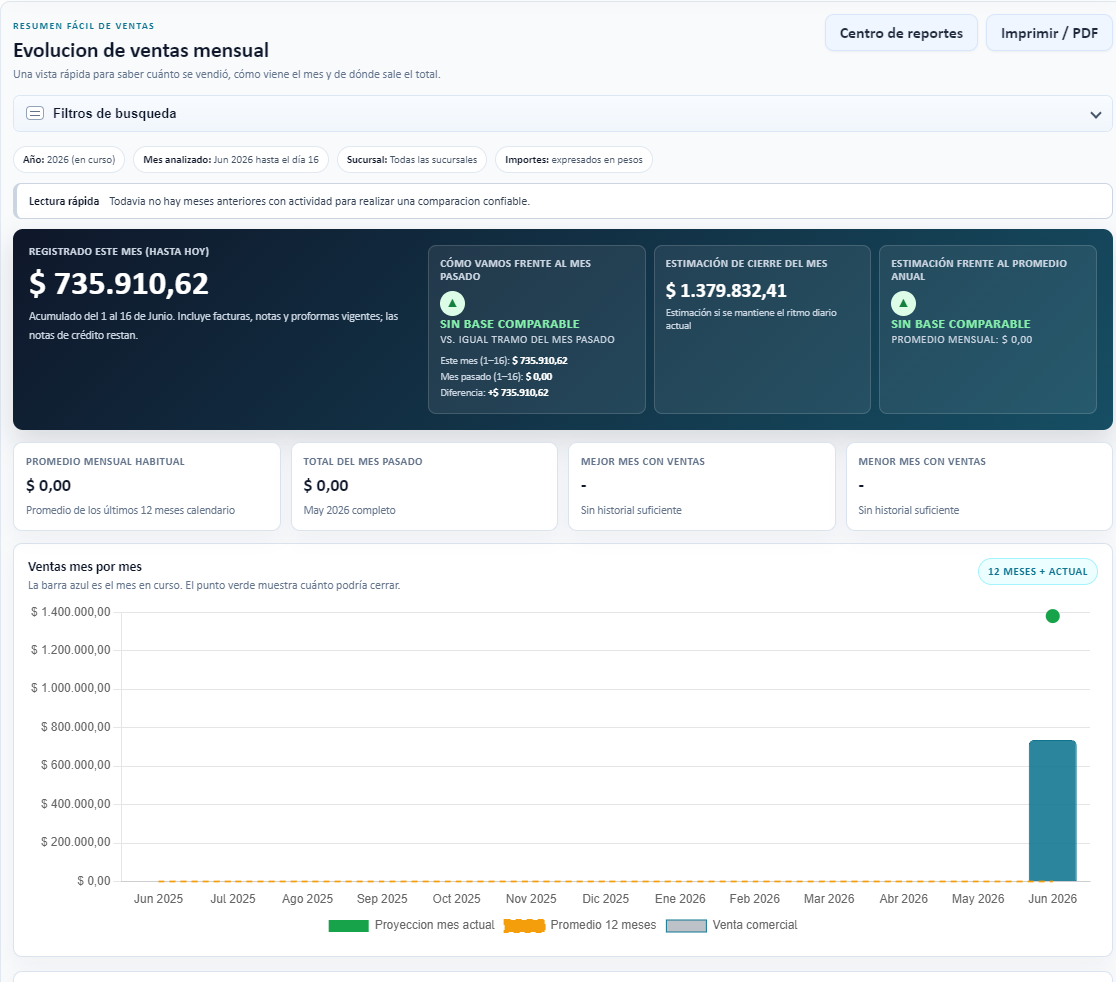Click the Imprimir / PDF button
Image resolution: width=1116 pixels, height=982 pixels.
[x=1049, y=33]
